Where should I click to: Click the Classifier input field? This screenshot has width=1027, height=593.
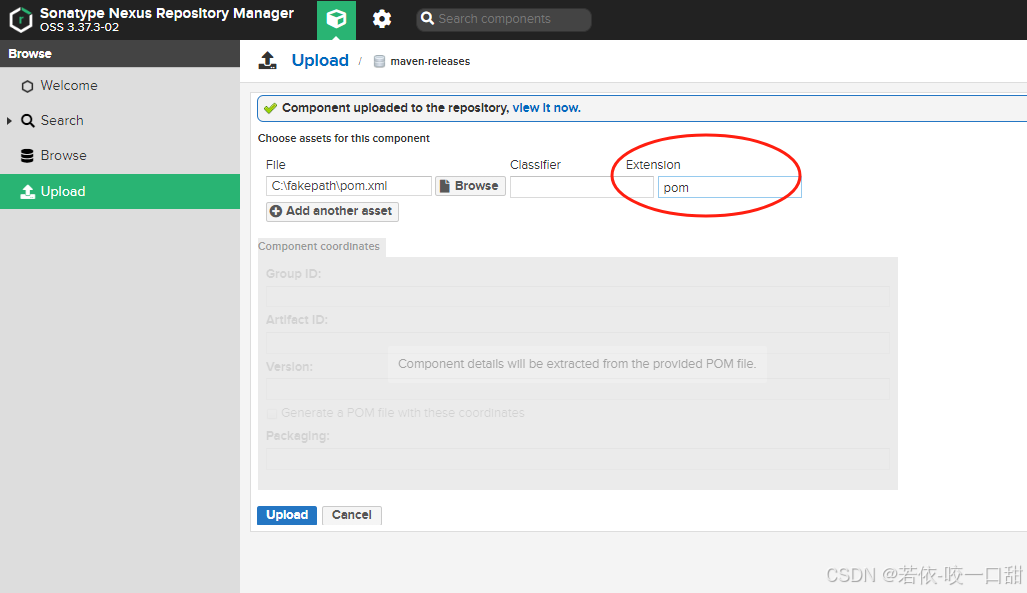(582, 187)
